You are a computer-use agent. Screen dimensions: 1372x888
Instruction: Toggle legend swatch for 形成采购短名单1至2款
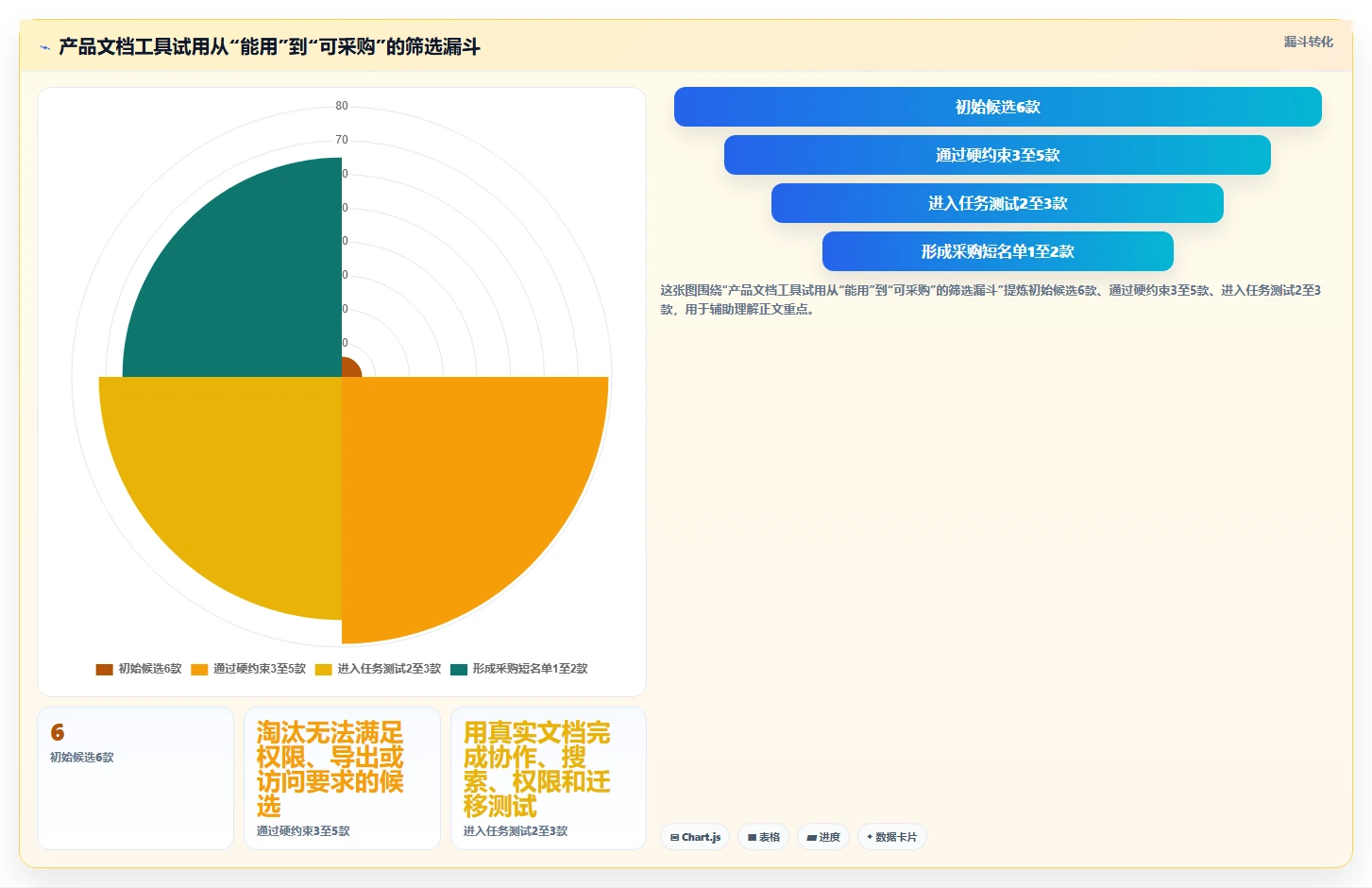459,669
